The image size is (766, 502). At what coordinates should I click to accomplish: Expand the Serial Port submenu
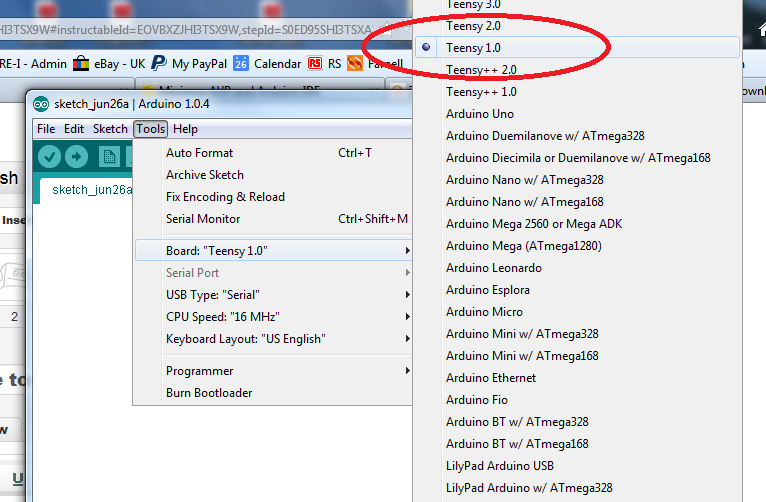(272, 272)
